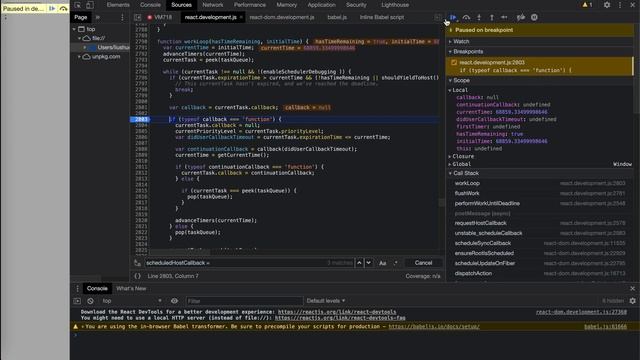Toggle the navigator sidebar icon
The width and height of the screenshot is (640, 360).
[x=138, y=17]
